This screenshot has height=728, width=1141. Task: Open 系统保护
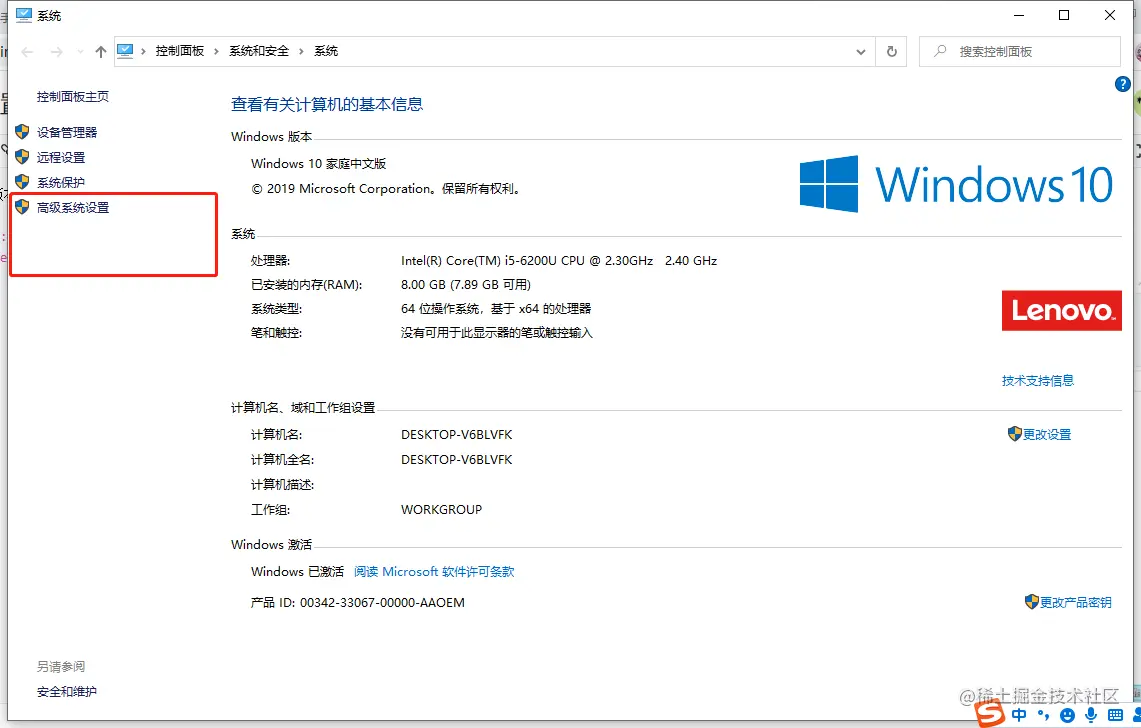(61, 183)
